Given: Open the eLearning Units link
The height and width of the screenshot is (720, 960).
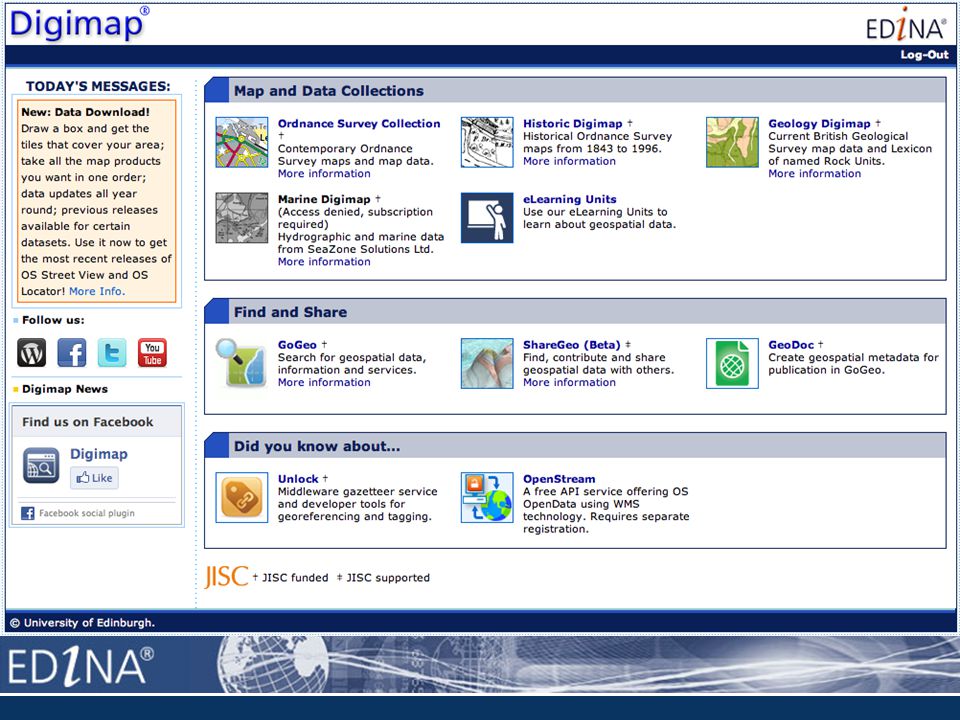Looking at the screenshot, I should click(569, 200).
